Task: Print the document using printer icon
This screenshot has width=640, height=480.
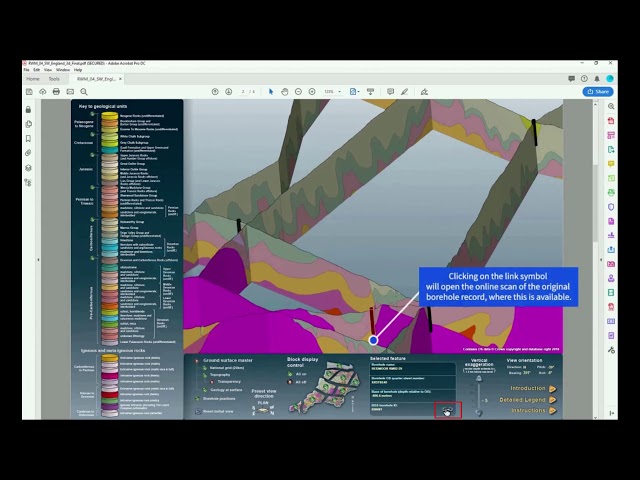Action: click(56, 92)
